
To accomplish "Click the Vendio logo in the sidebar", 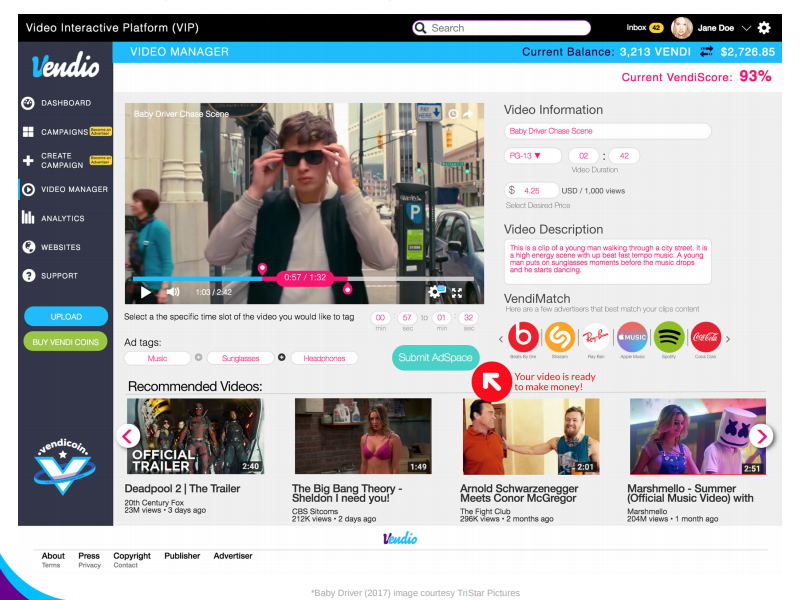I will (x=65, y=67).
